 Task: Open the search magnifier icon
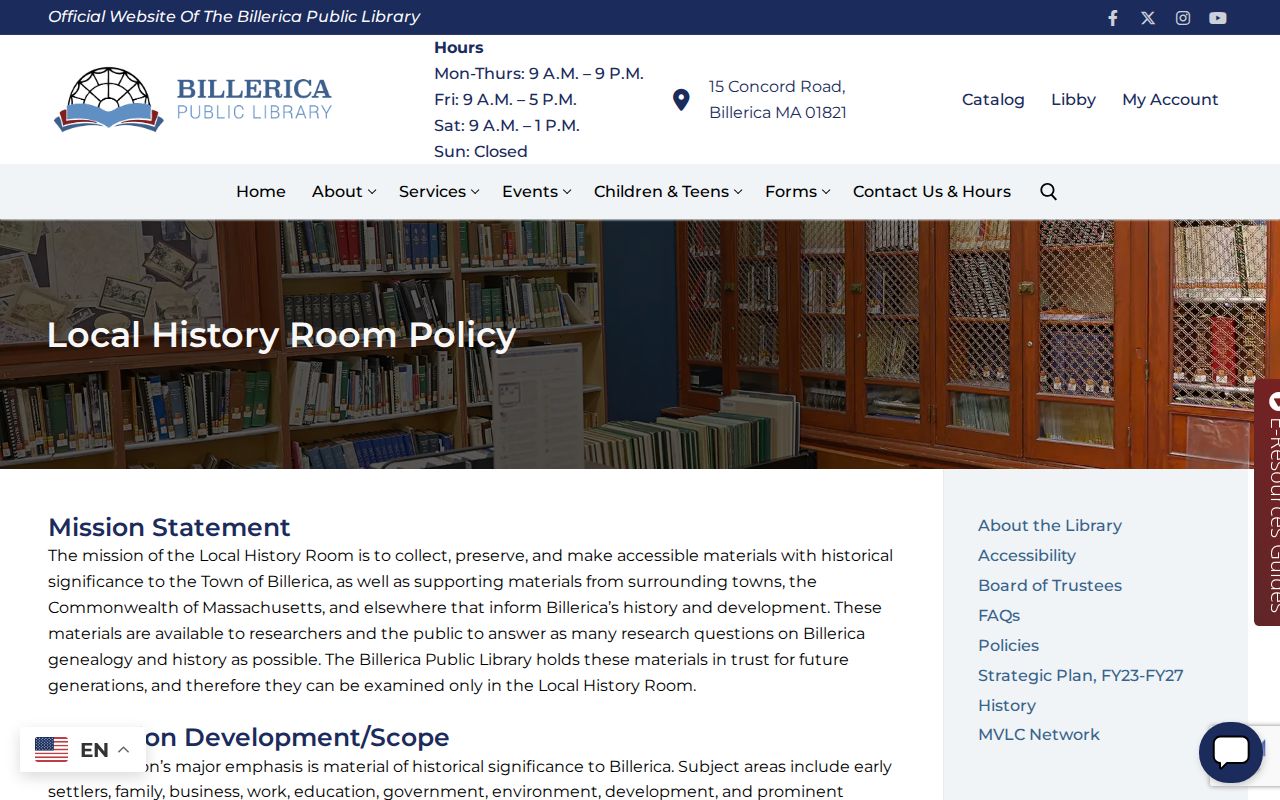coord(1048,191)
